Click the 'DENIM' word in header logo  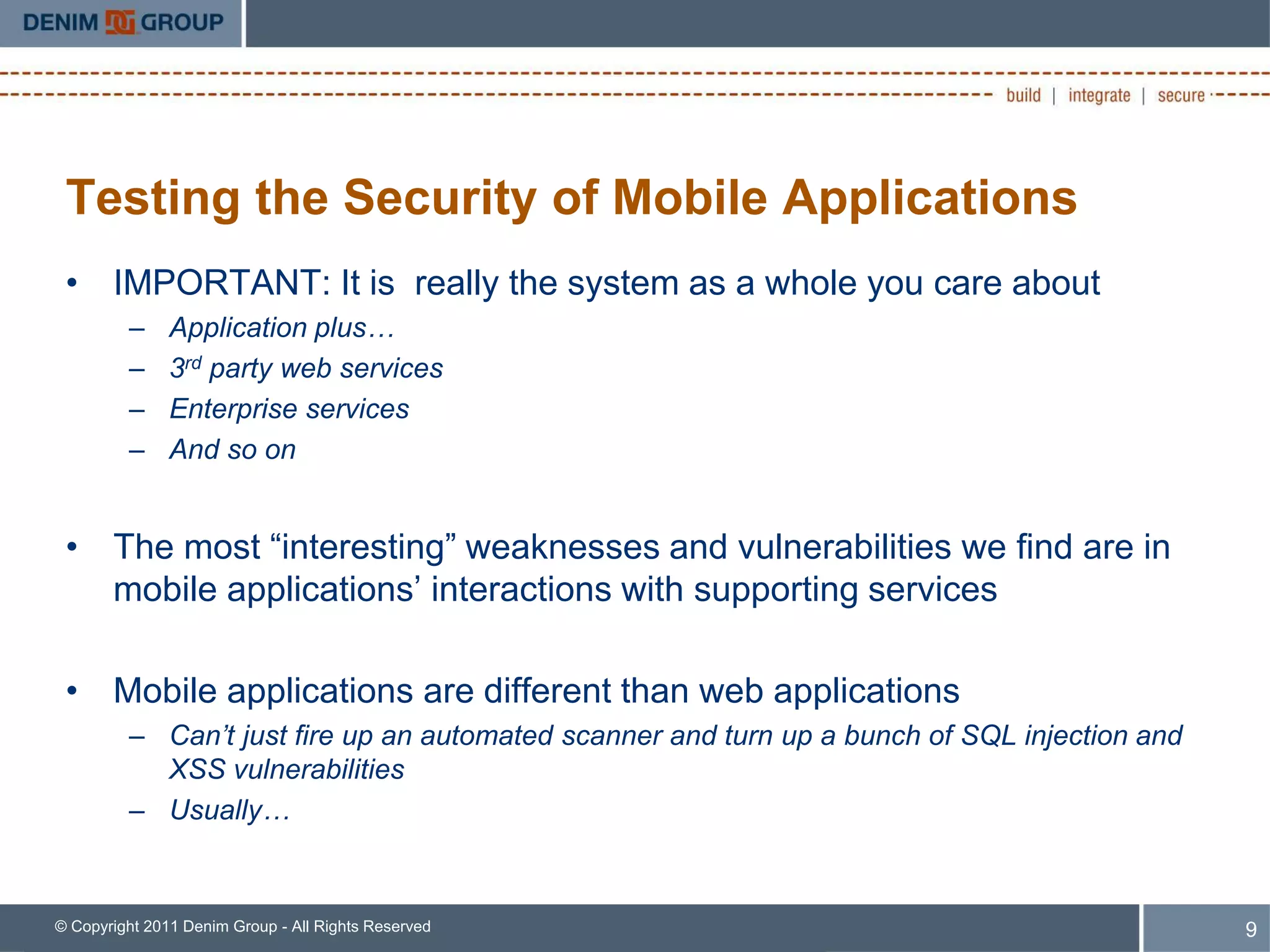60,23
